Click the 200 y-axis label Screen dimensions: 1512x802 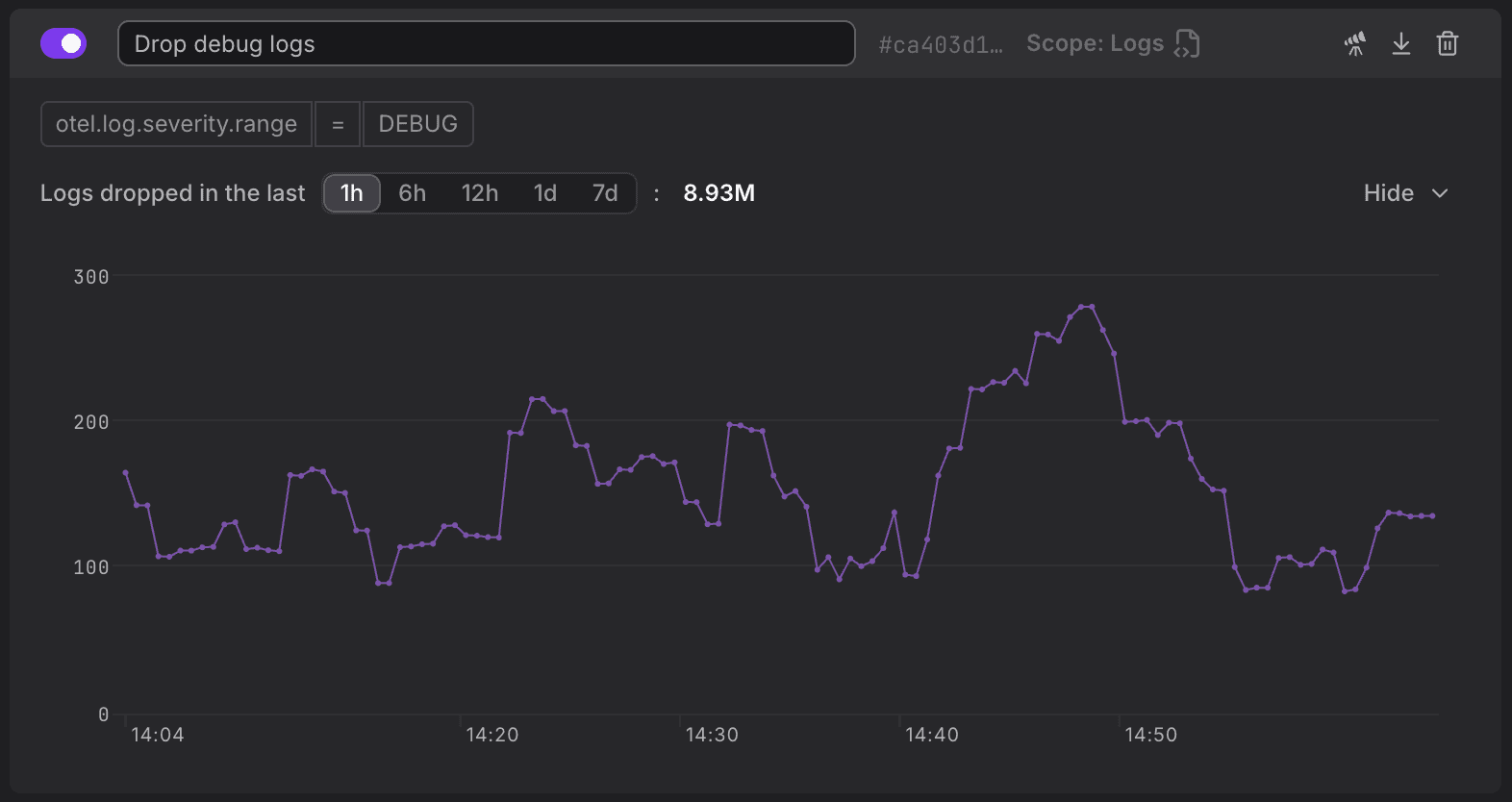coord(91,422)
